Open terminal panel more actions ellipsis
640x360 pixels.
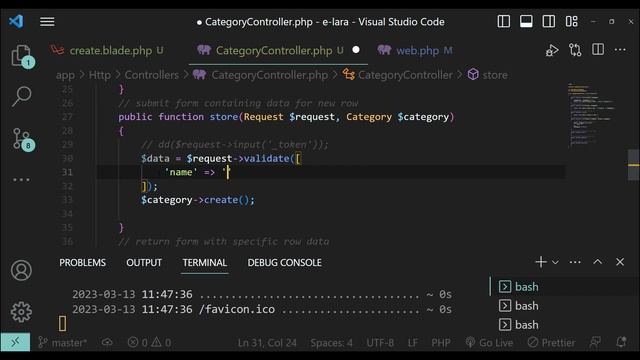click(x=575, y=262)
